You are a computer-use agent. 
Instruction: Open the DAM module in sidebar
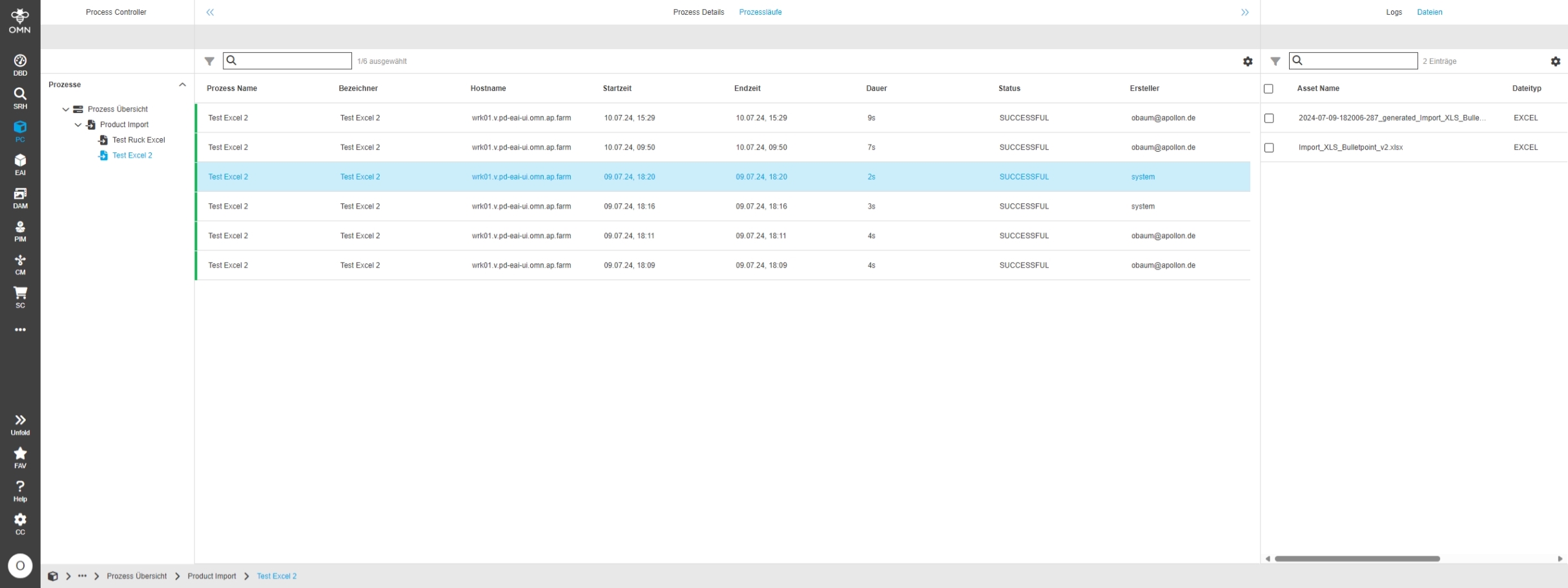[20, 198]
